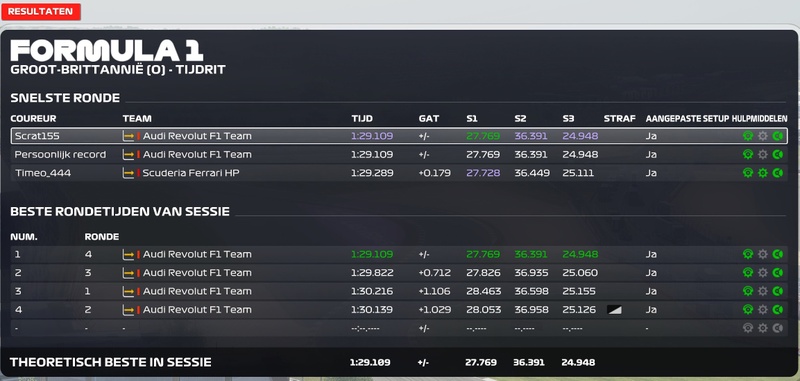Click the grey gear assist icon in Scrat155 row

click(x=763, y=136)
